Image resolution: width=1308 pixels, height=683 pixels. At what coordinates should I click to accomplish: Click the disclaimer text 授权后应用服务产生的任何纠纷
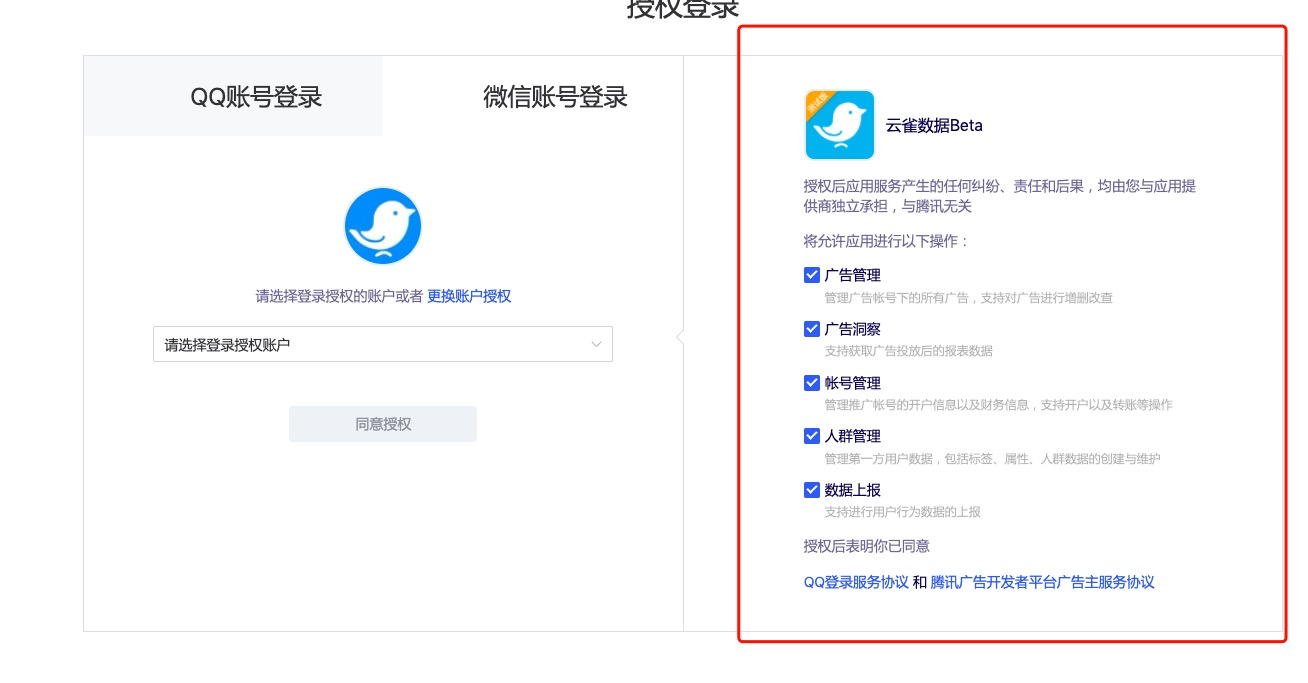point(1000,196)
